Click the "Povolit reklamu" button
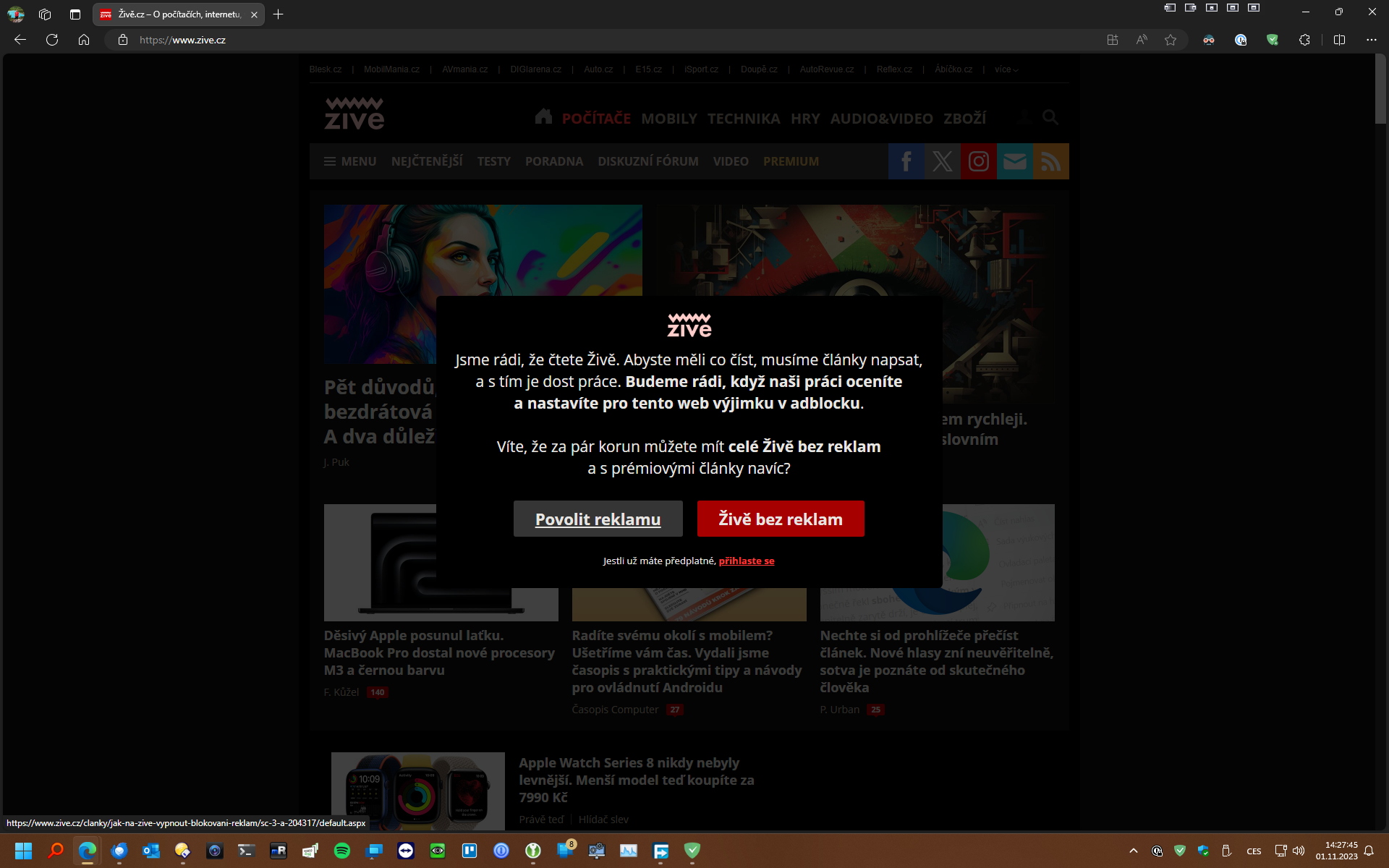This screenshot has height=868, width=1389. point(598,519)
